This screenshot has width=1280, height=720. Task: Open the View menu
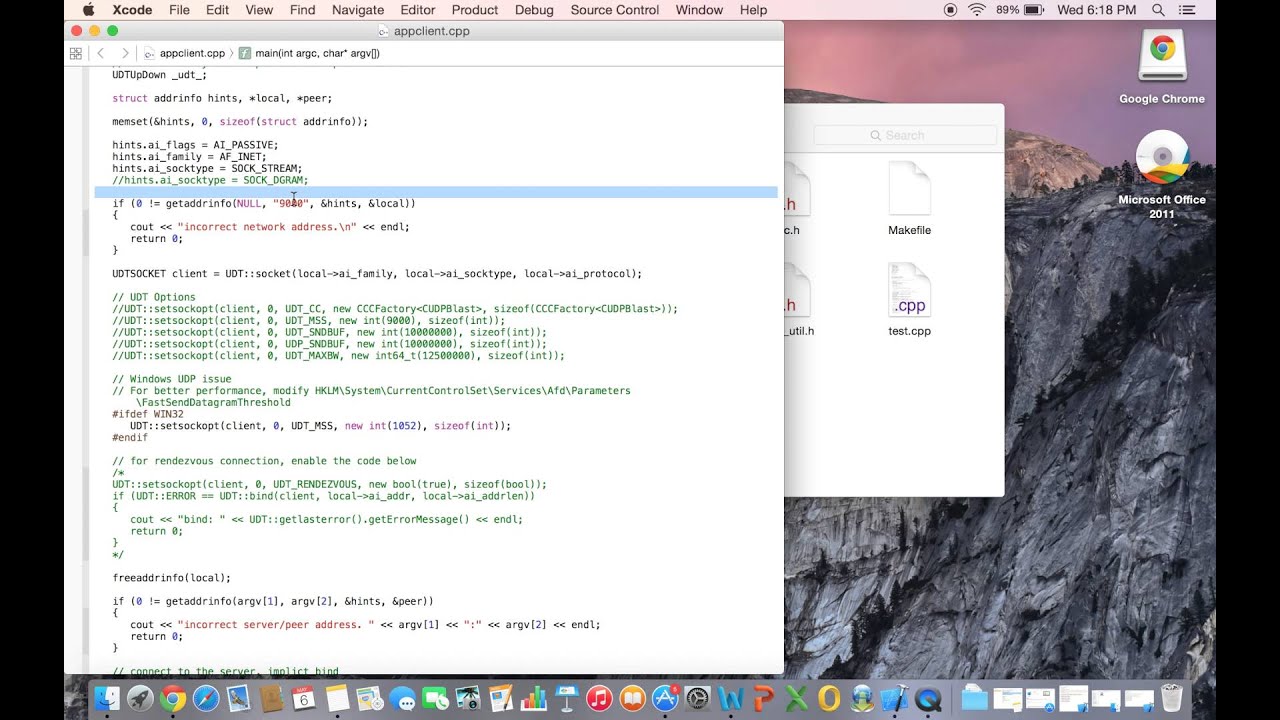pos(259,10)
